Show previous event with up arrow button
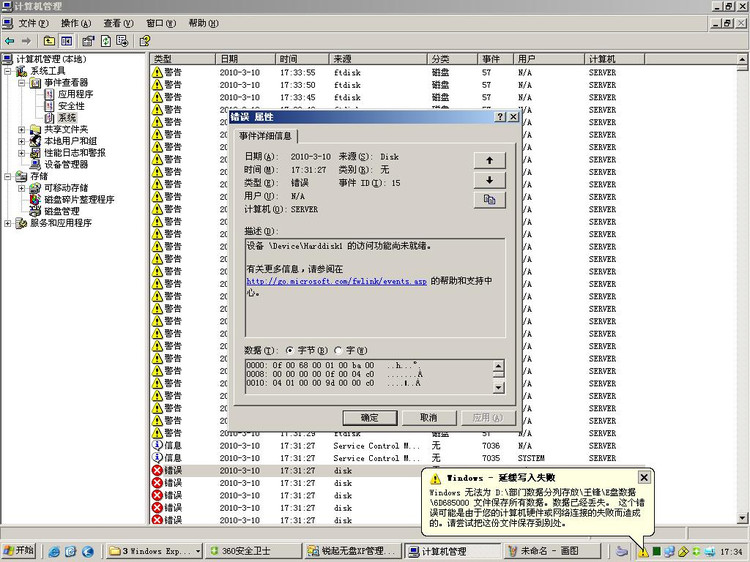Viewport: 750px width, 562px height. point(489,160)
